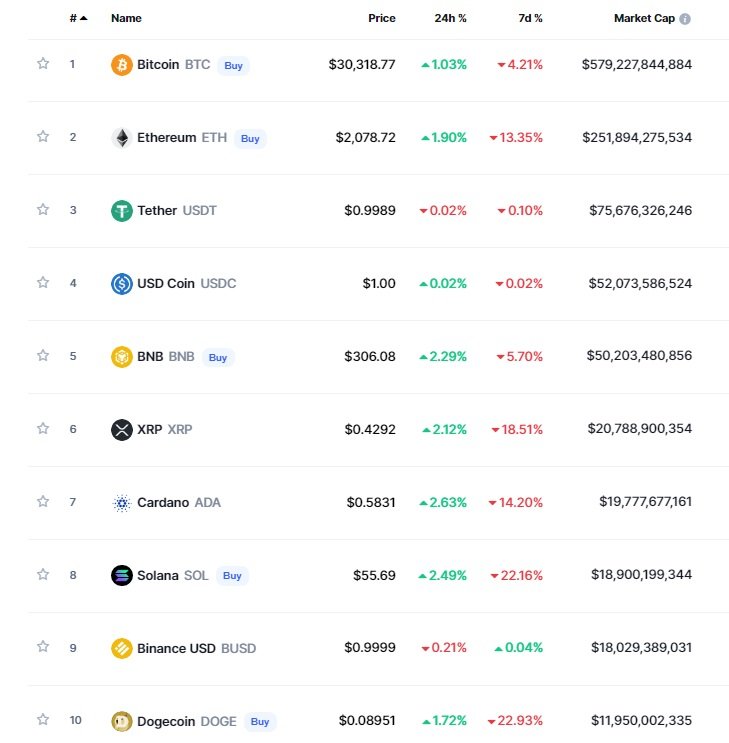The image size is (729, 743).
Task: Click the Tether green logo icon
Action: pos(121,211)
